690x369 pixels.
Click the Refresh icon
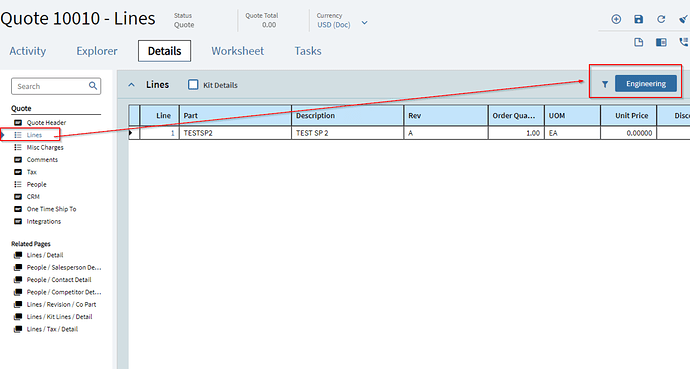(661, 19)
